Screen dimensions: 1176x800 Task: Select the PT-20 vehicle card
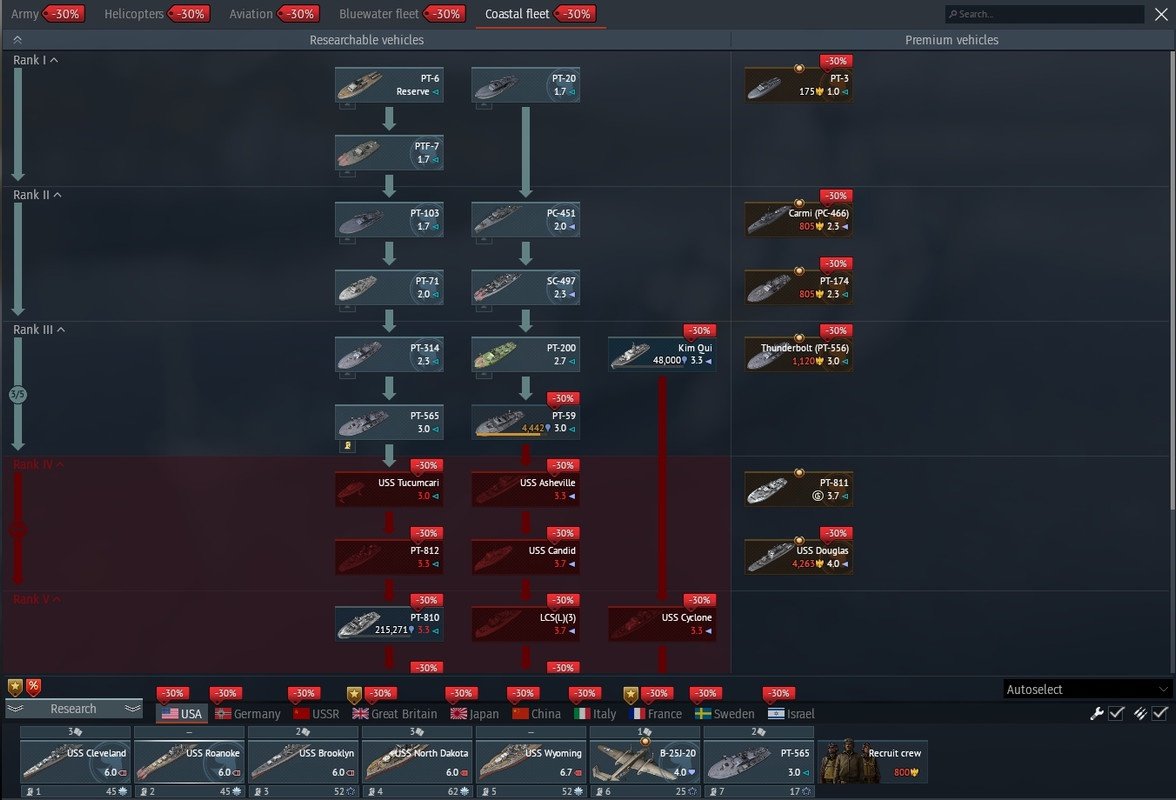pyautogui.click(x=526, y=85)
